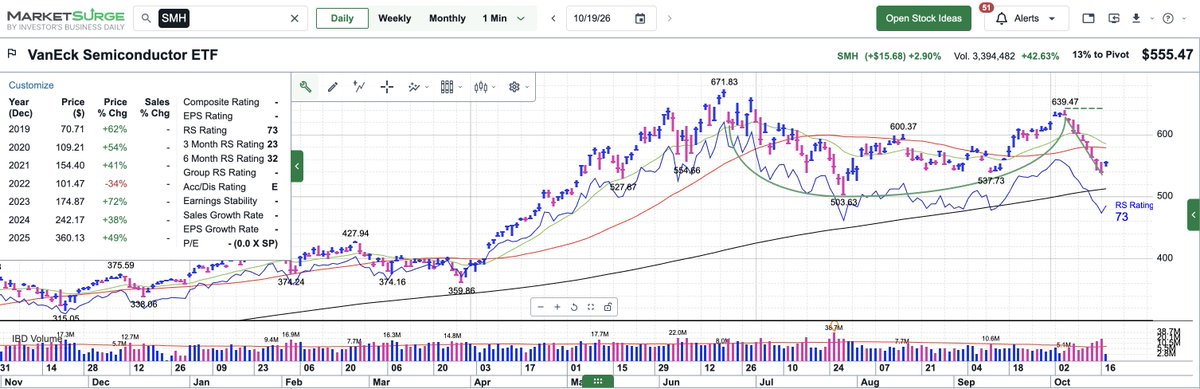
Task: Click the Customize link
Action: point(30,86)
